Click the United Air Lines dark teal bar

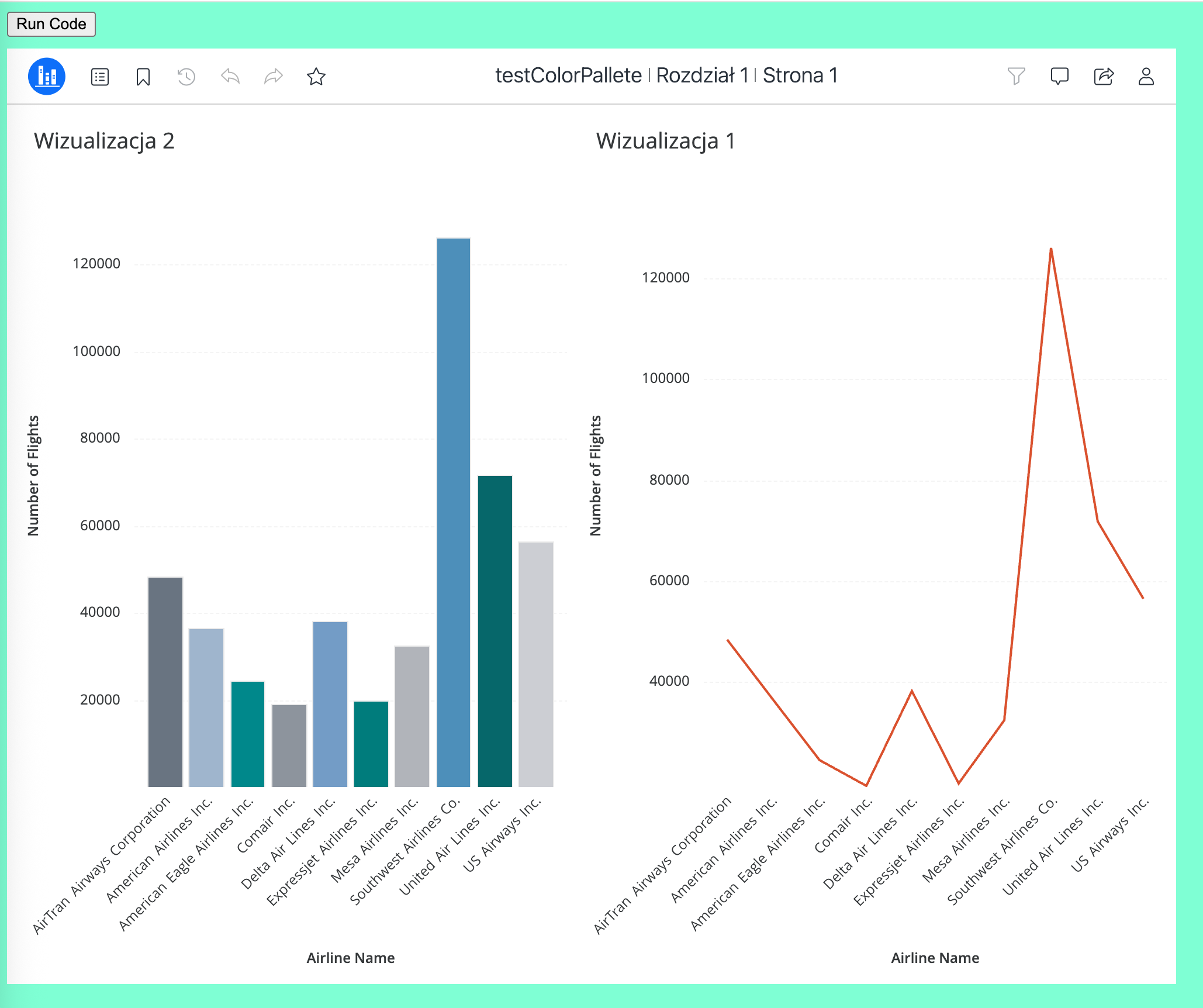click(x=495, y=631)
